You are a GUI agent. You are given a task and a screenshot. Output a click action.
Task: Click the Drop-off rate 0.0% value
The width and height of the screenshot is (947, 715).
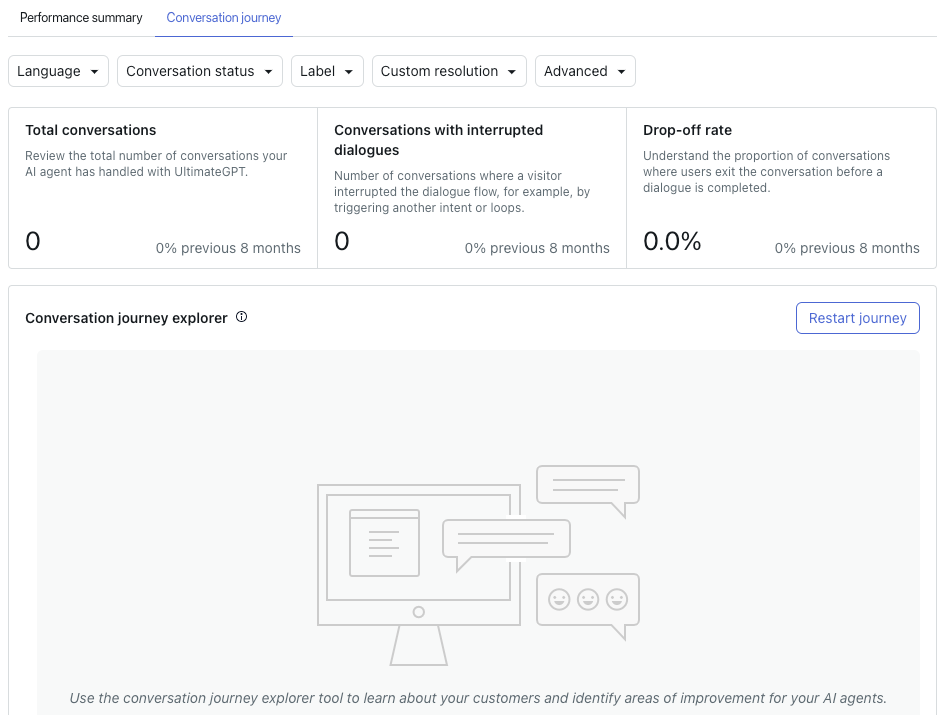click(x=672, y=241)
